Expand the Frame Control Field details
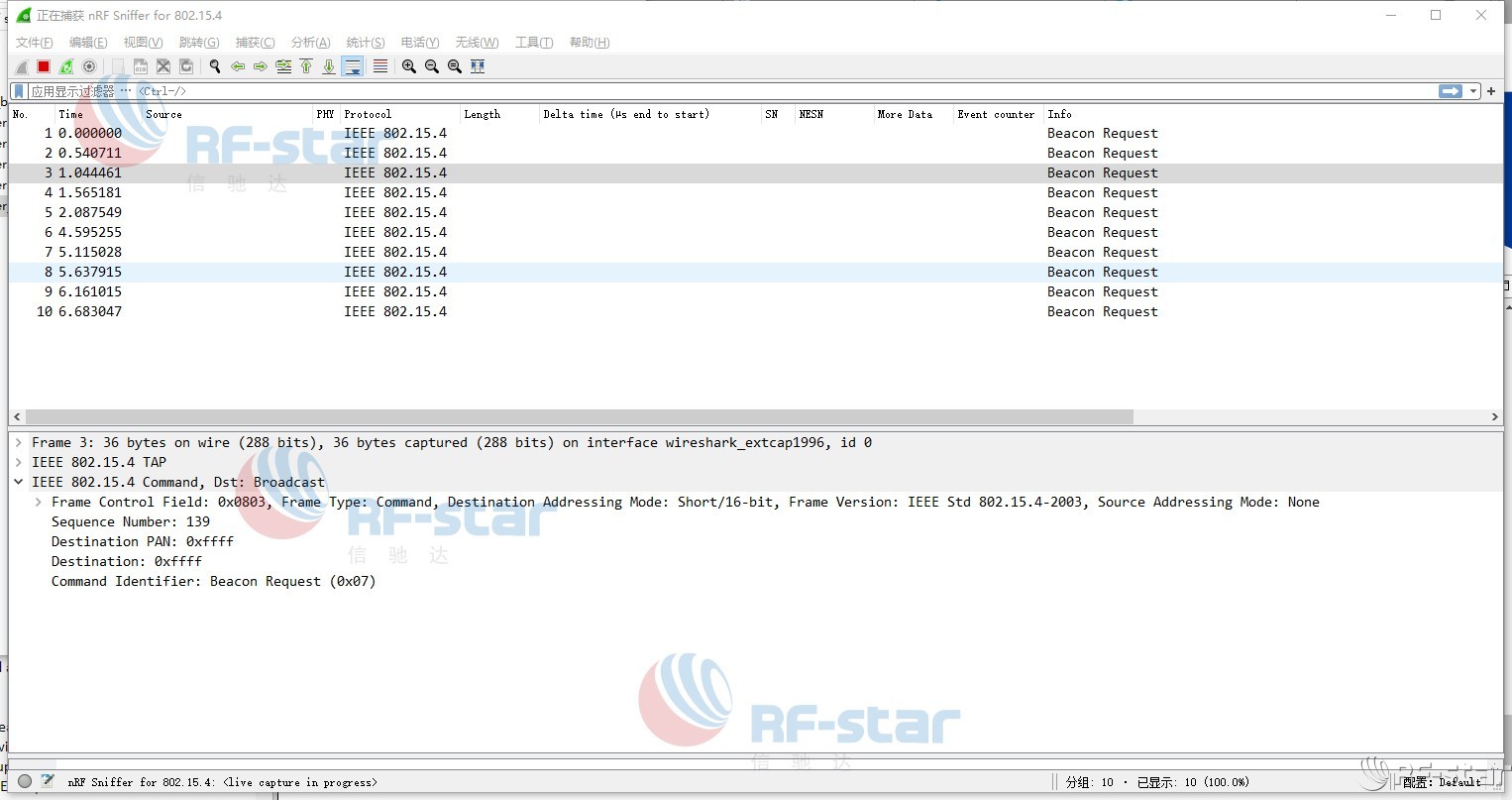 pyautogui.click(x=39, y=503)
